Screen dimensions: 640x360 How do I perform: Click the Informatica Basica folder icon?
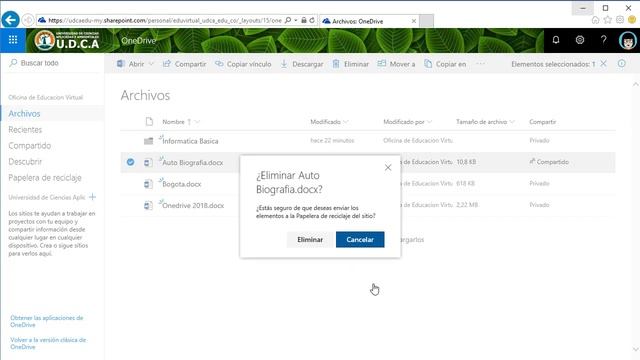point(148,141)
